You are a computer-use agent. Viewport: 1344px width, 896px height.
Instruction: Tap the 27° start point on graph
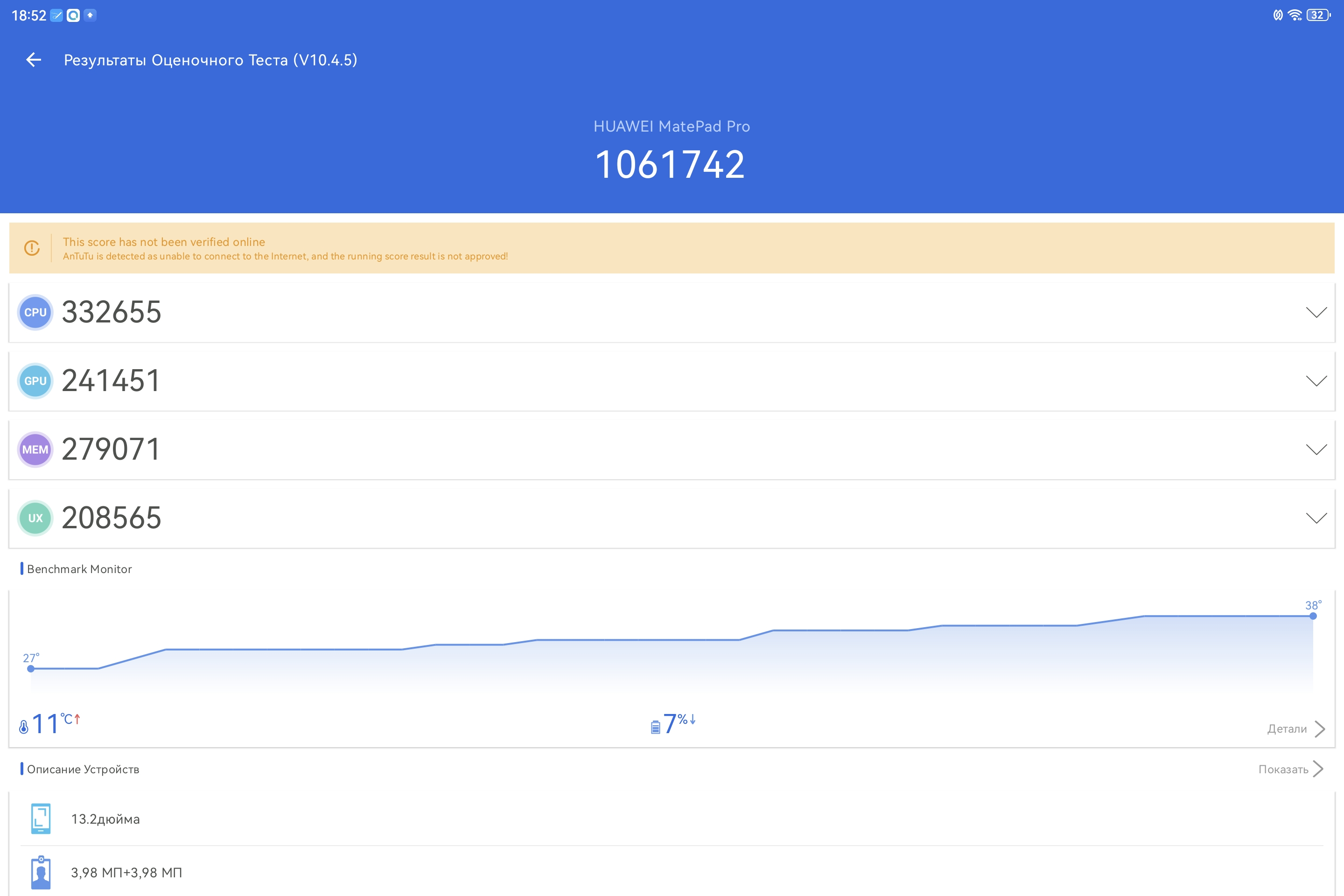(x=31, y=669)
